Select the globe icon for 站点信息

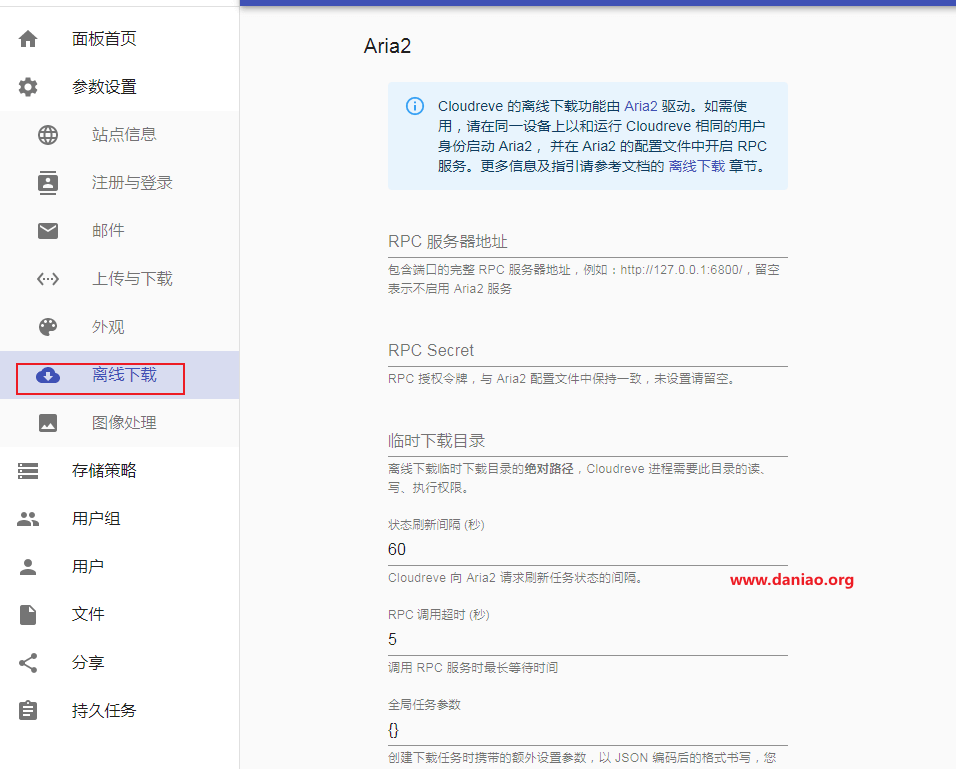[x=48, y=135]
